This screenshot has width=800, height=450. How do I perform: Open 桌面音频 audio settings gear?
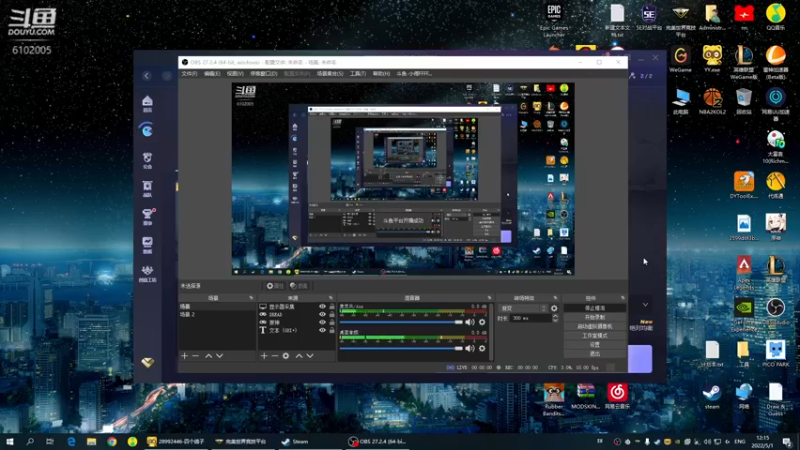click(x=482, y=348)
